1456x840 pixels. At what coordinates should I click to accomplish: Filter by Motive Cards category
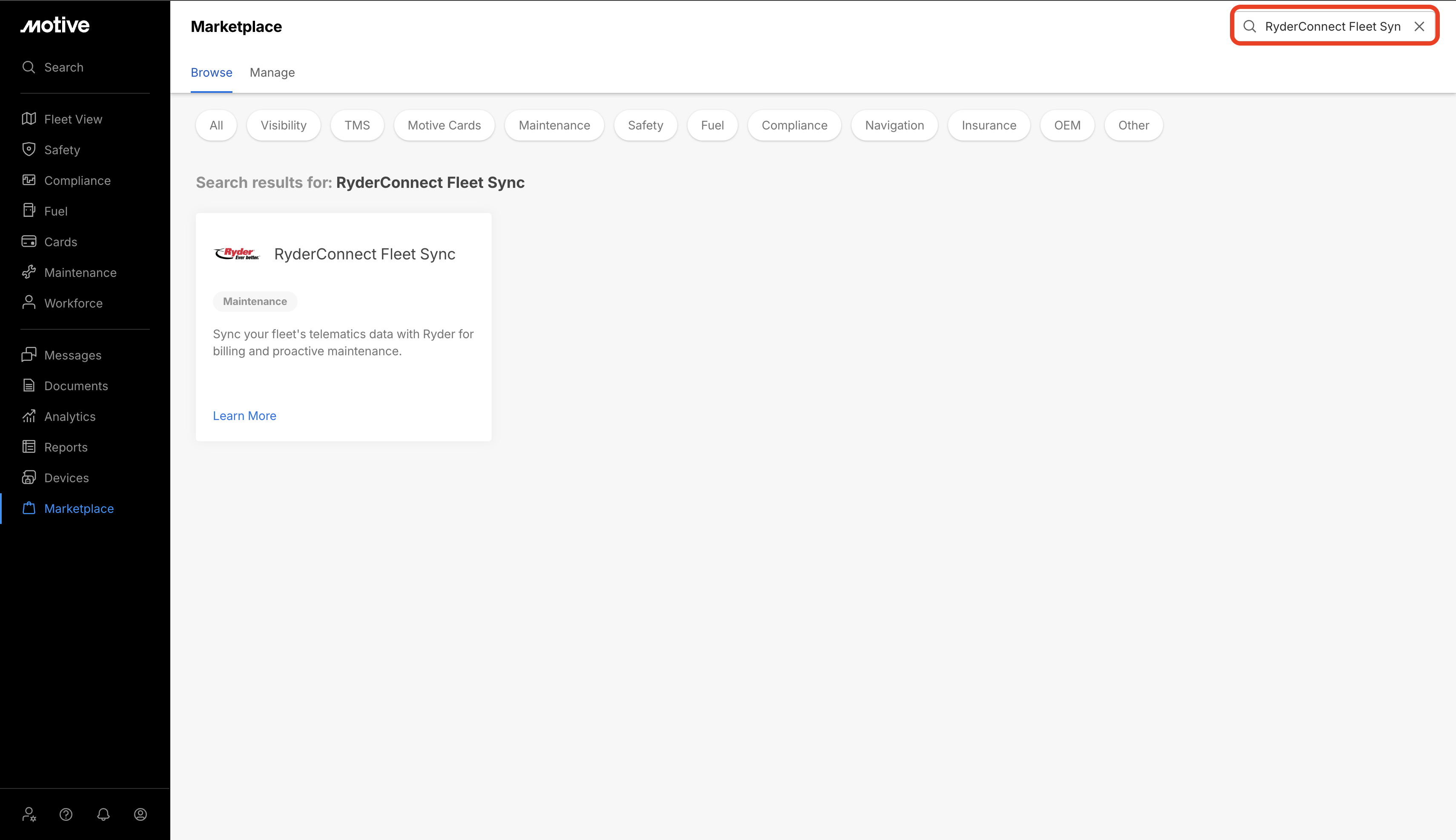[x=444, y=125]
